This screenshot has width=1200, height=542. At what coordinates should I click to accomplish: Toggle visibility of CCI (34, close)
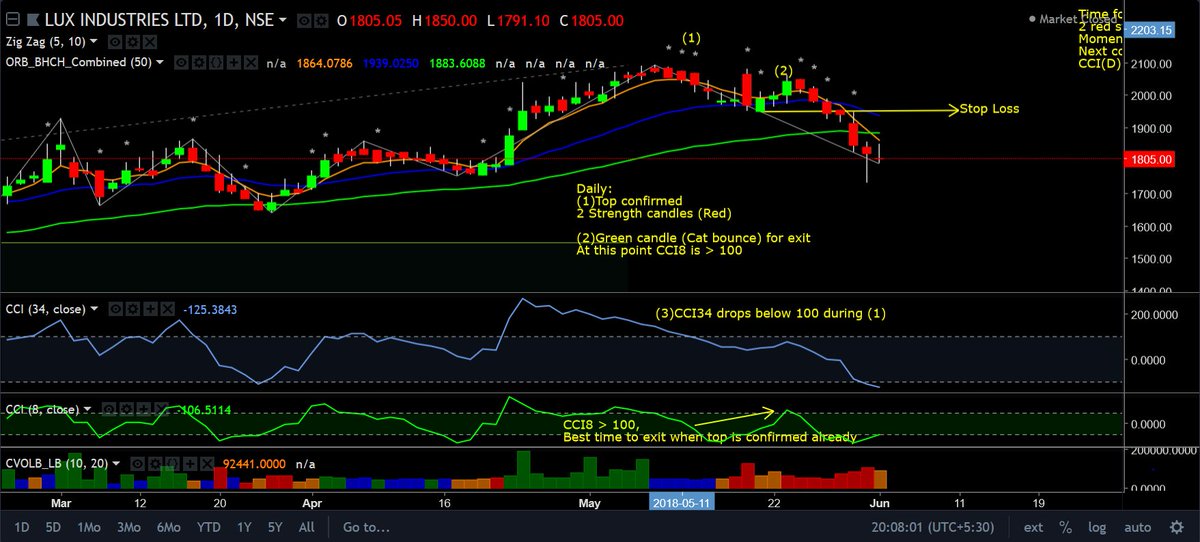116,309
